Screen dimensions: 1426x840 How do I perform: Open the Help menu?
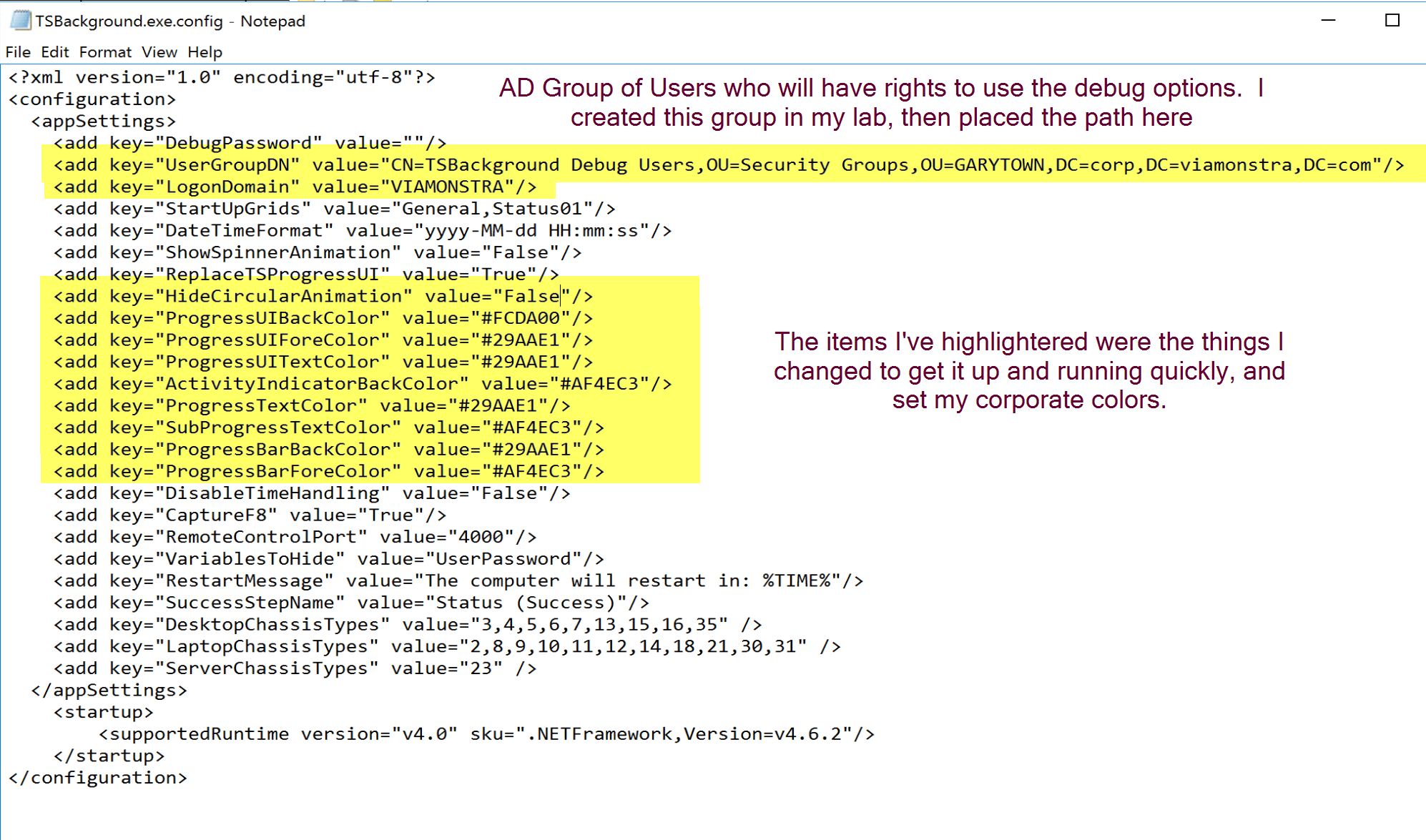point(205,52)
